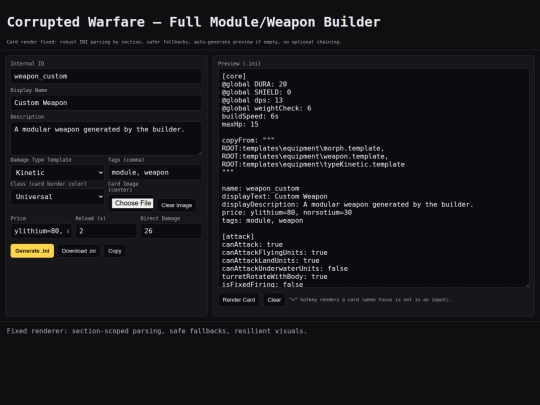
Task: Click the '@global DURA: 20' preview line
Action: pos(254,84)
